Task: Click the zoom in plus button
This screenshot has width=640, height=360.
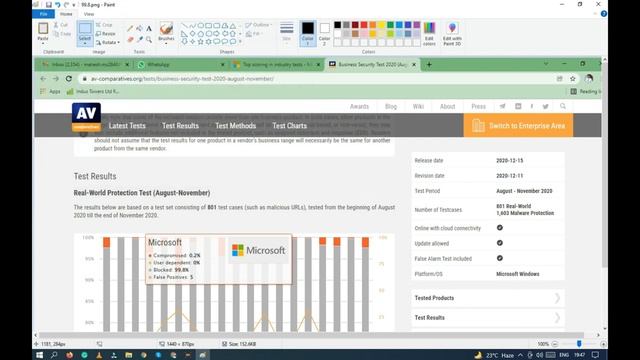Action: tap(603, 344)
